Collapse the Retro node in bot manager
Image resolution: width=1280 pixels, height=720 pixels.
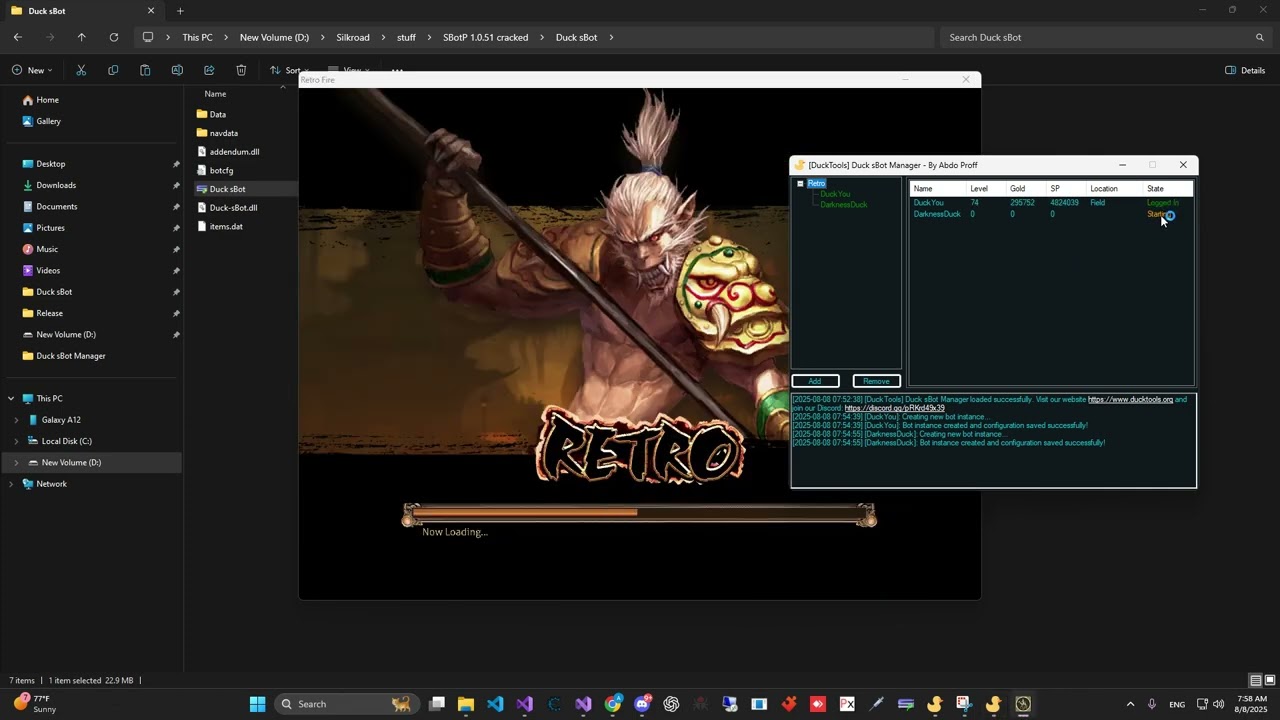point(801,184)
